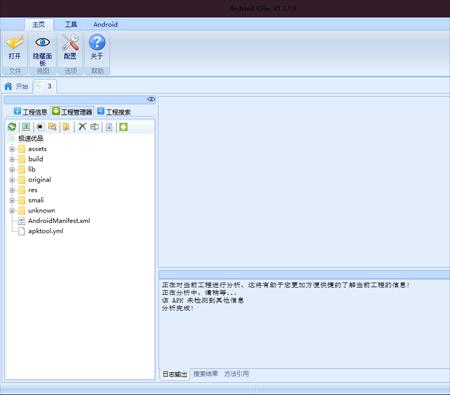Click the X delete icon in tree toolbar
450x395 pixels.
point(82,127)
